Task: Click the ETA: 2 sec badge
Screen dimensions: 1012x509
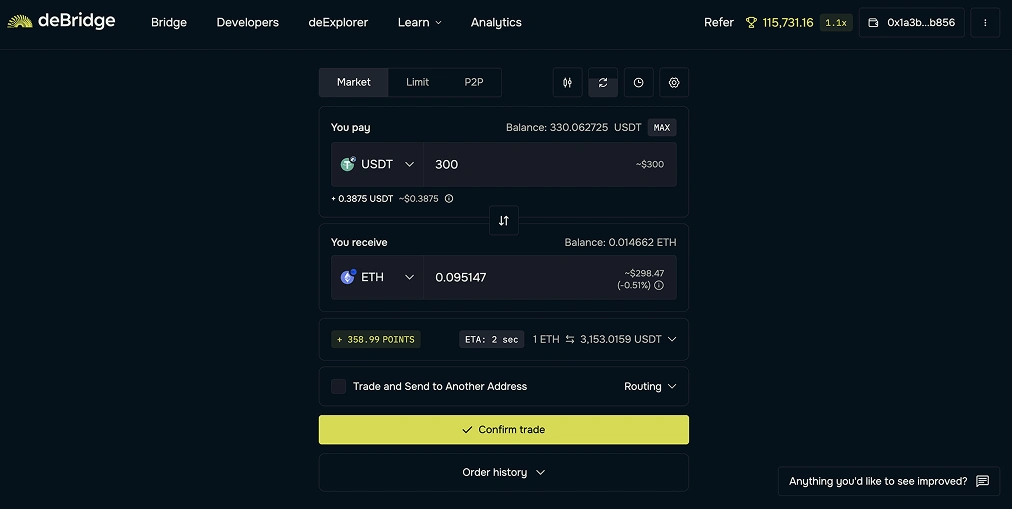Action: coord(492,339)
